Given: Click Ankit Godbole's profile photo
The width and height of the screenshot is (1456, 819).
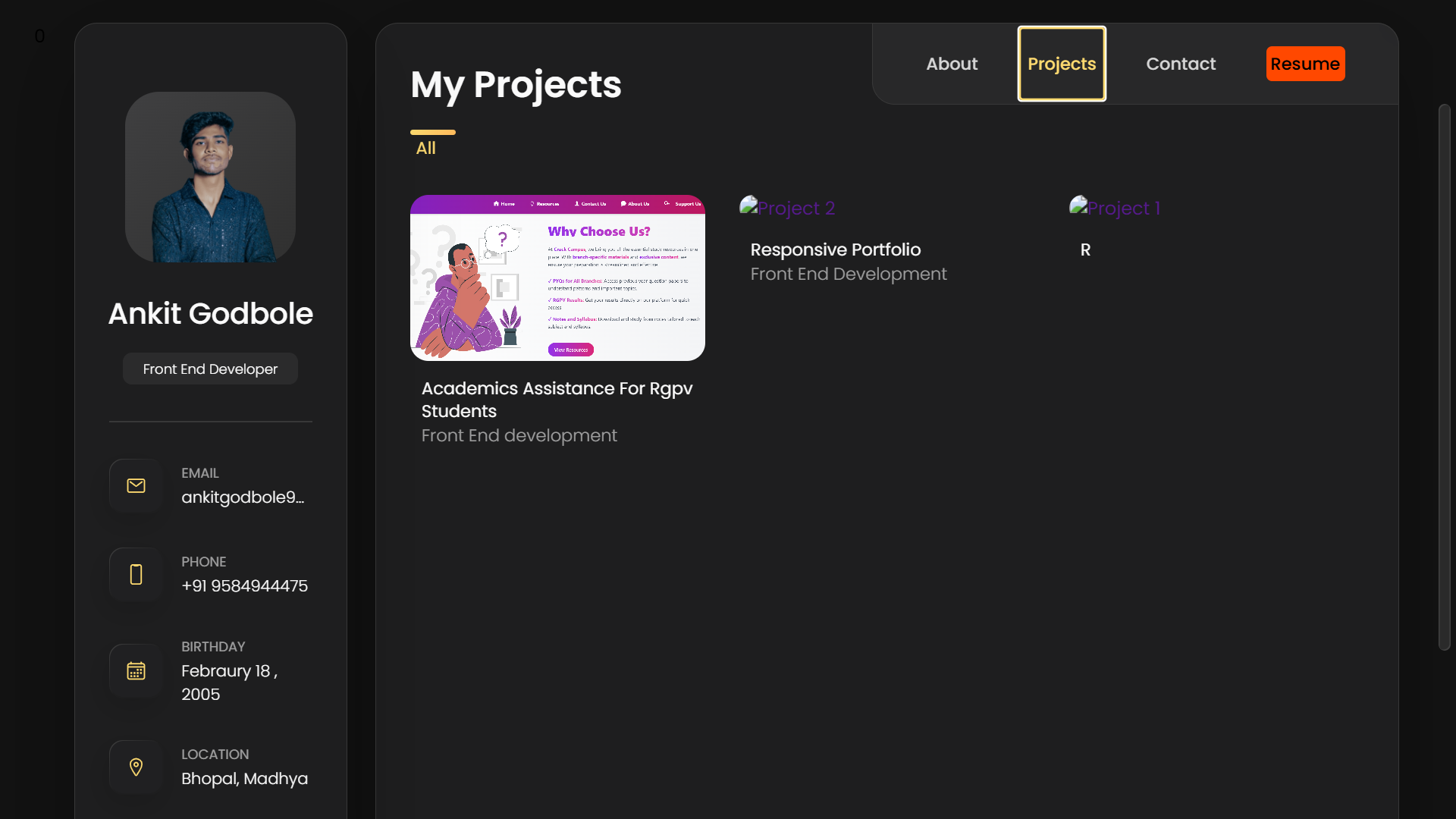Looking at the screenshot, I should (x=210, y=177).
